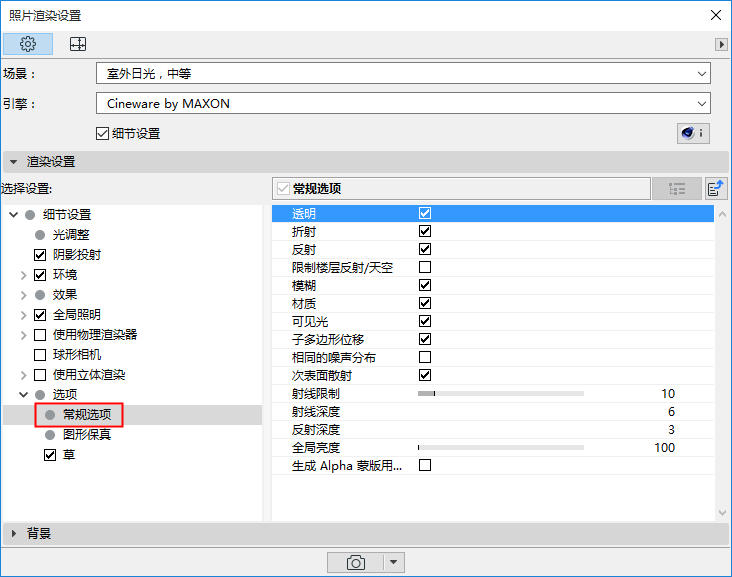Toggle the 细节设置 checkbox
The image size is (732, 577).
tap(102, 134)
